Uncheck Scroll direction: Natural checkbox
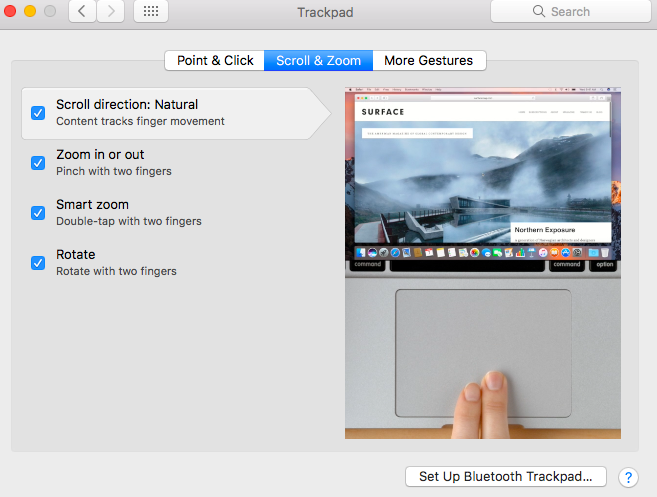657x497 pixels. [x=38, y=113]
